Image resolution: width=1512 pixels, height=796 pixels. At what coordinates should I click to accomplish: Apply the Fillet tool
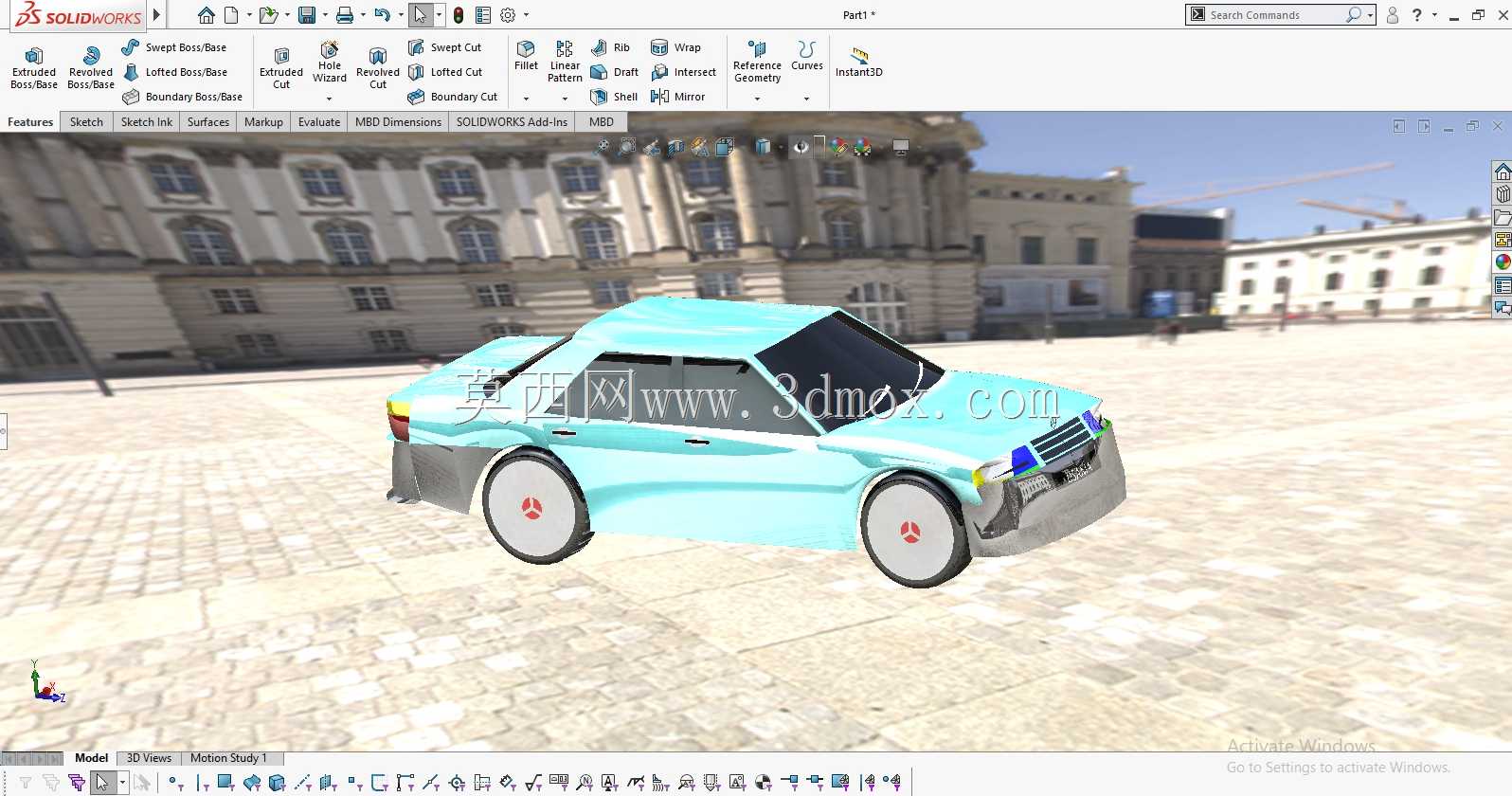pos(526,56)
